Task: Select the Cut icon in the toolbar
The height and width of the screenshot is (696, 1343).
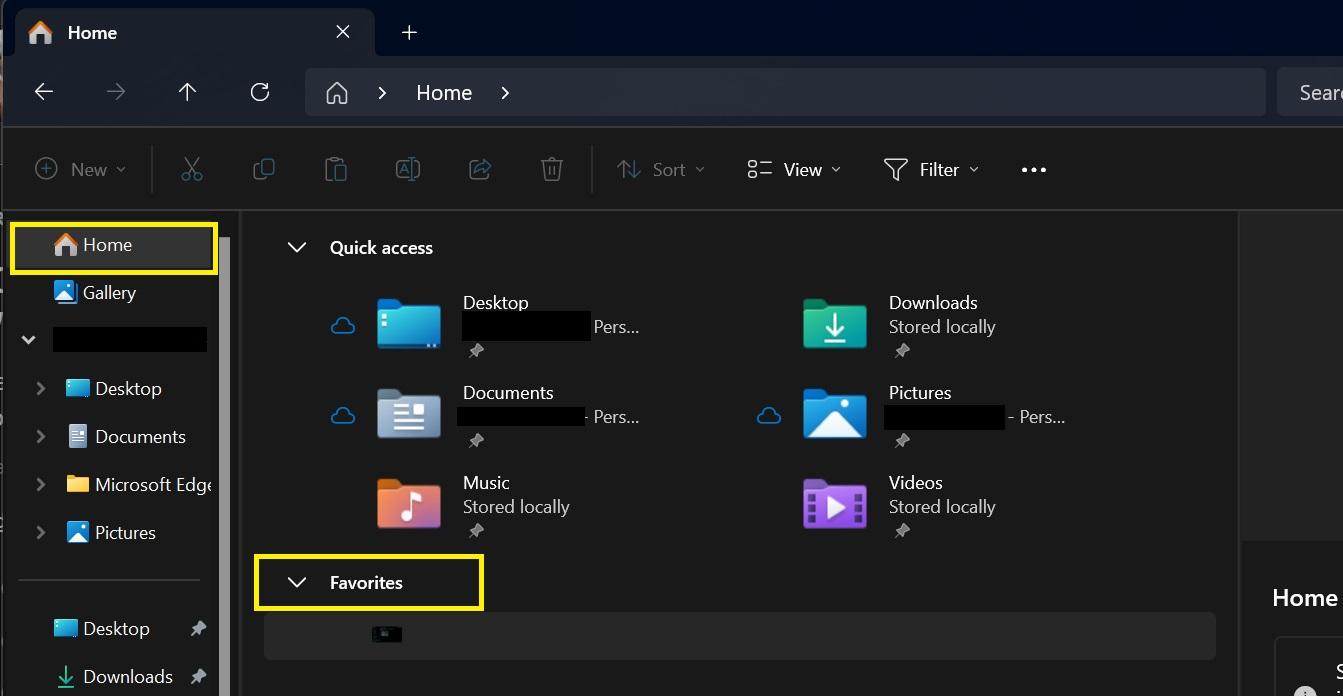Action: tap(192, 169)
